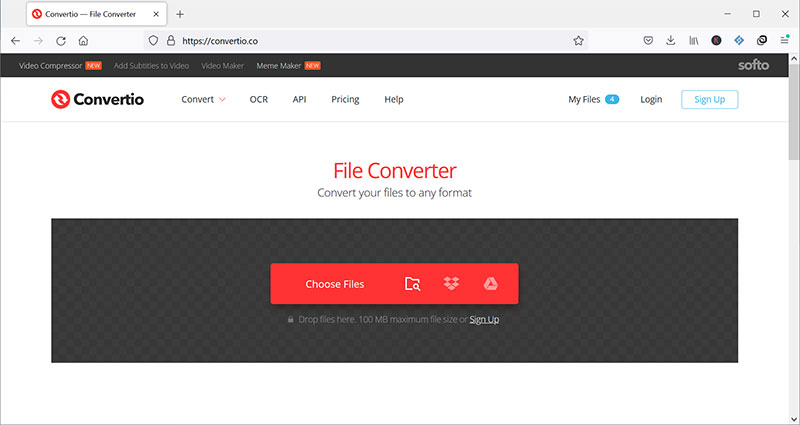This screenshot has height=425, width=800.
Task: Maximize the browser window
Action: click(x=756, y=14)
